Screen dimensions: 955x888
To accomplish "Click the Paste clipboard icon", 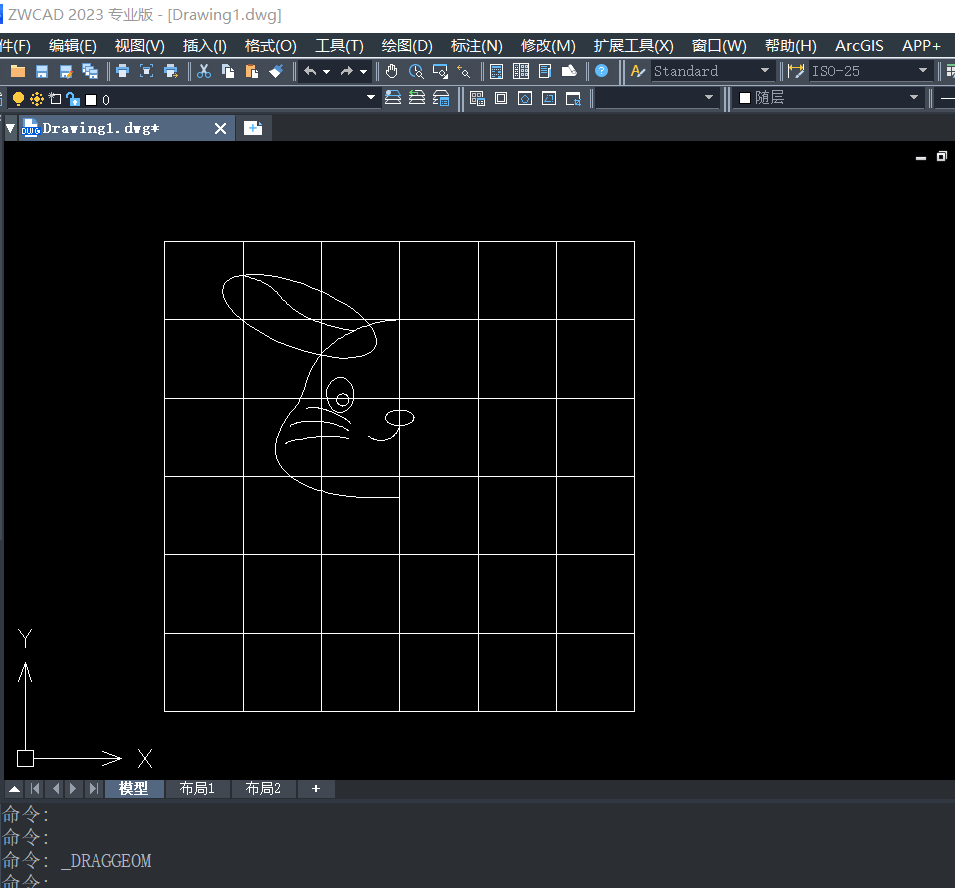I will 252,71.
